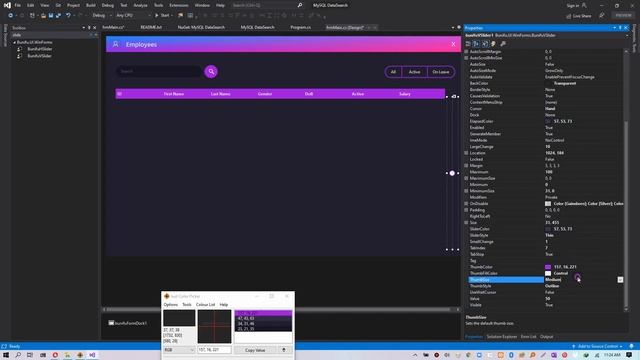Image resolution: width=640 pixels, height=360 pixels.
Task: Open the ThumbSize value dropdown arrow
Action: 620,280
